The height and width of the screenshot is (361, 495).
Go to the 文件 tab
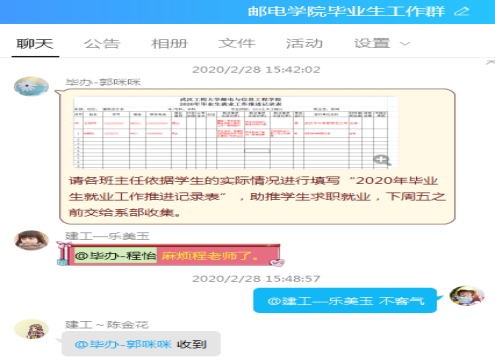click(237, 44)
